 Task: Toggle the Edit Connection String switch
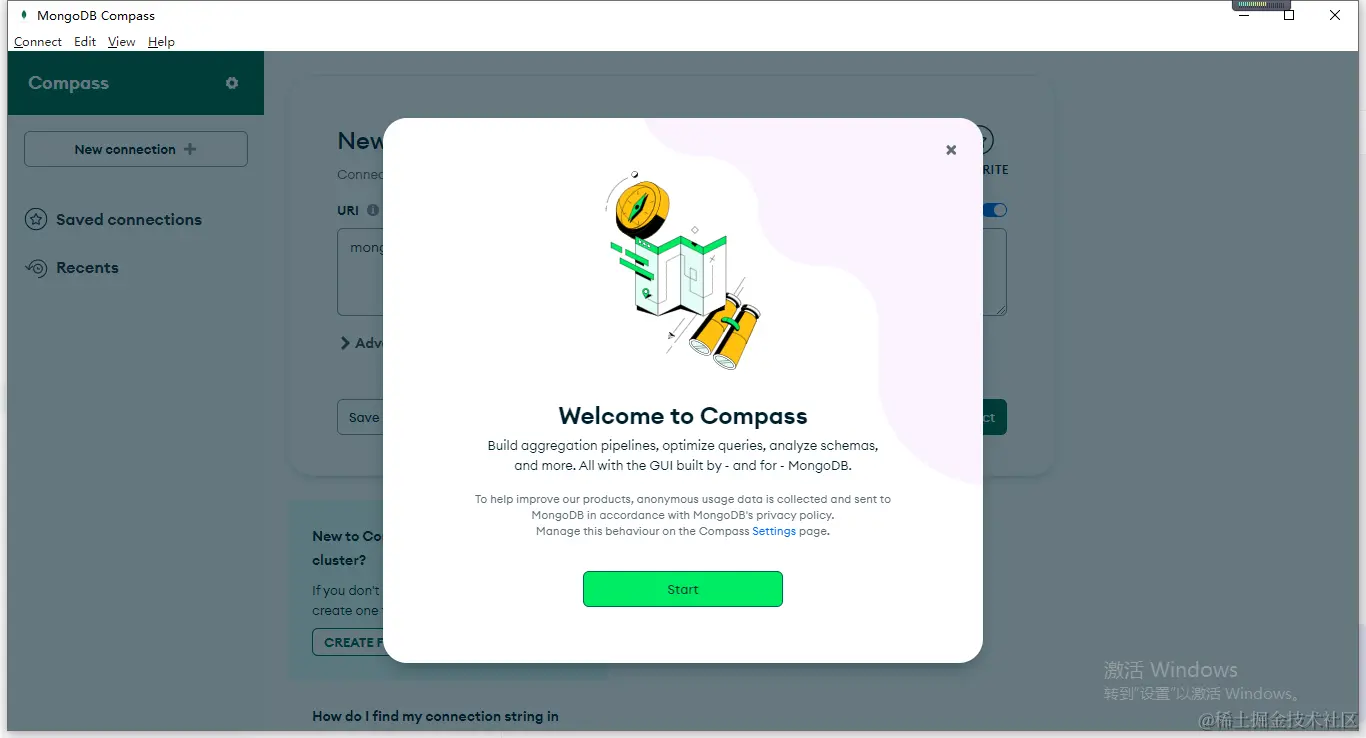995,210
